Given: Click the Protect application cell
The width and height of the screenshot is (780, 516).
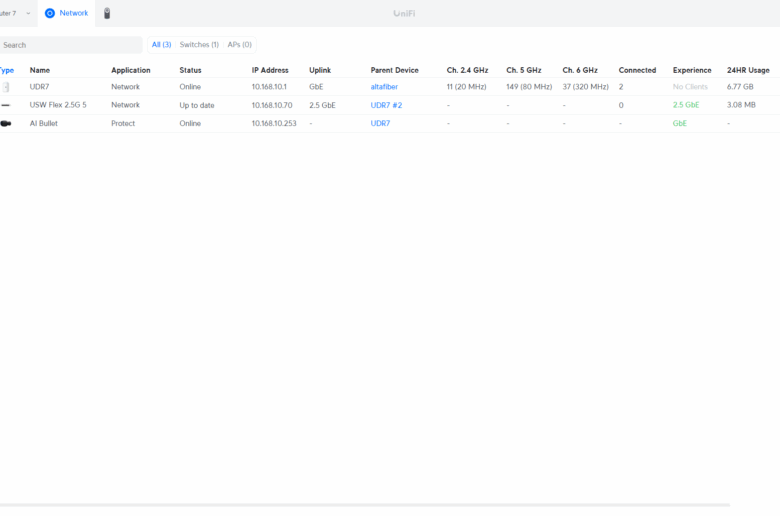Looking at the screenshot, I should point(123,123).
